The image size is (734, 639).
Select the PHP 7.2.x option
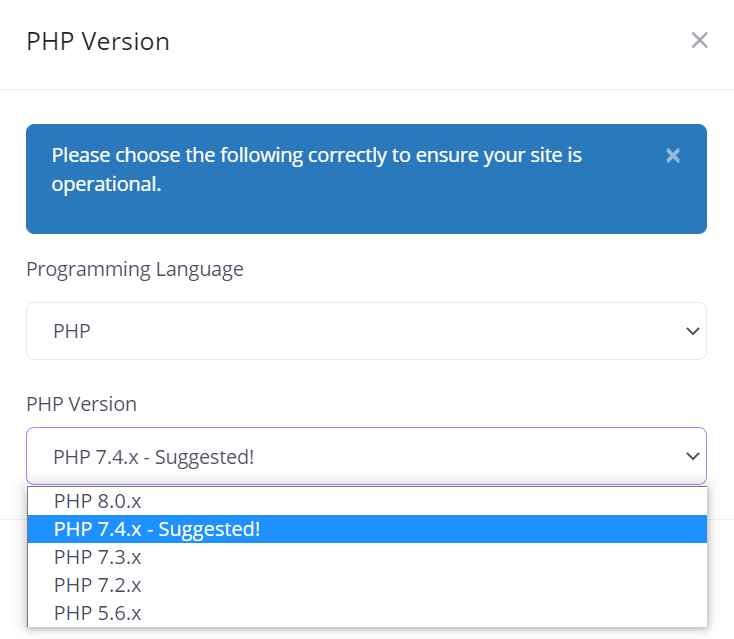point(367,585)
